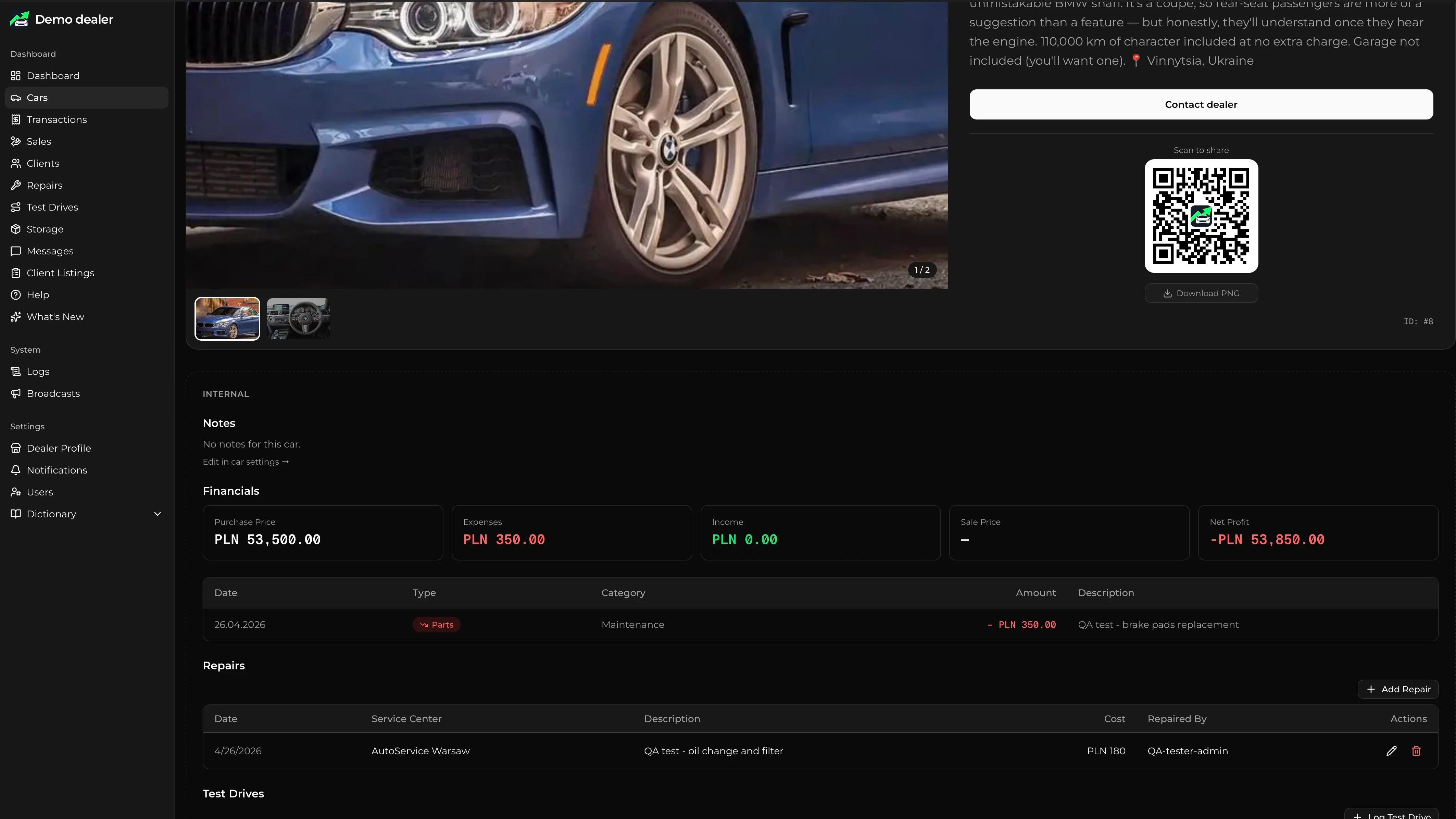Click the Income PLN 0.00 value
The image size is (1456, 819).
click(x=744, y=540)
